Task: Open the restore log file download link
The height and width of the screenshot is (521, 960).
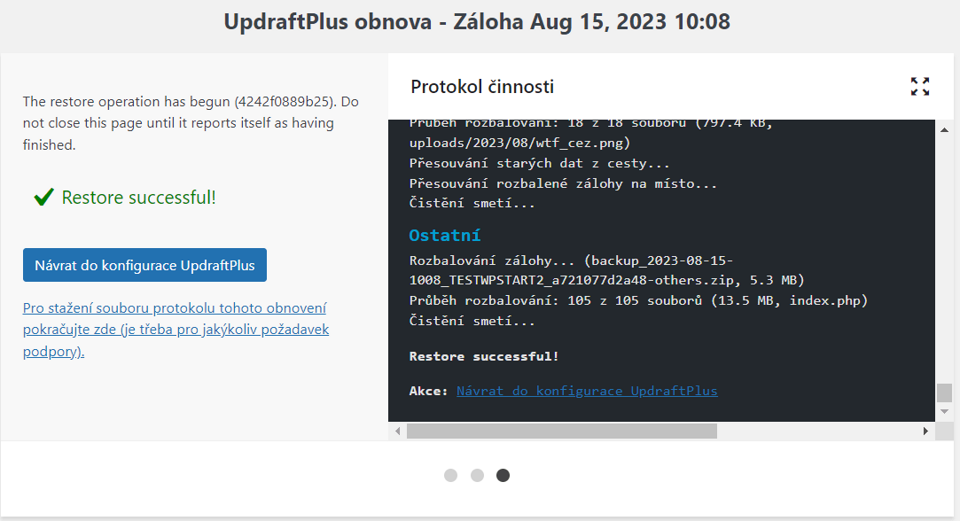Action: (x=176, y=329)
